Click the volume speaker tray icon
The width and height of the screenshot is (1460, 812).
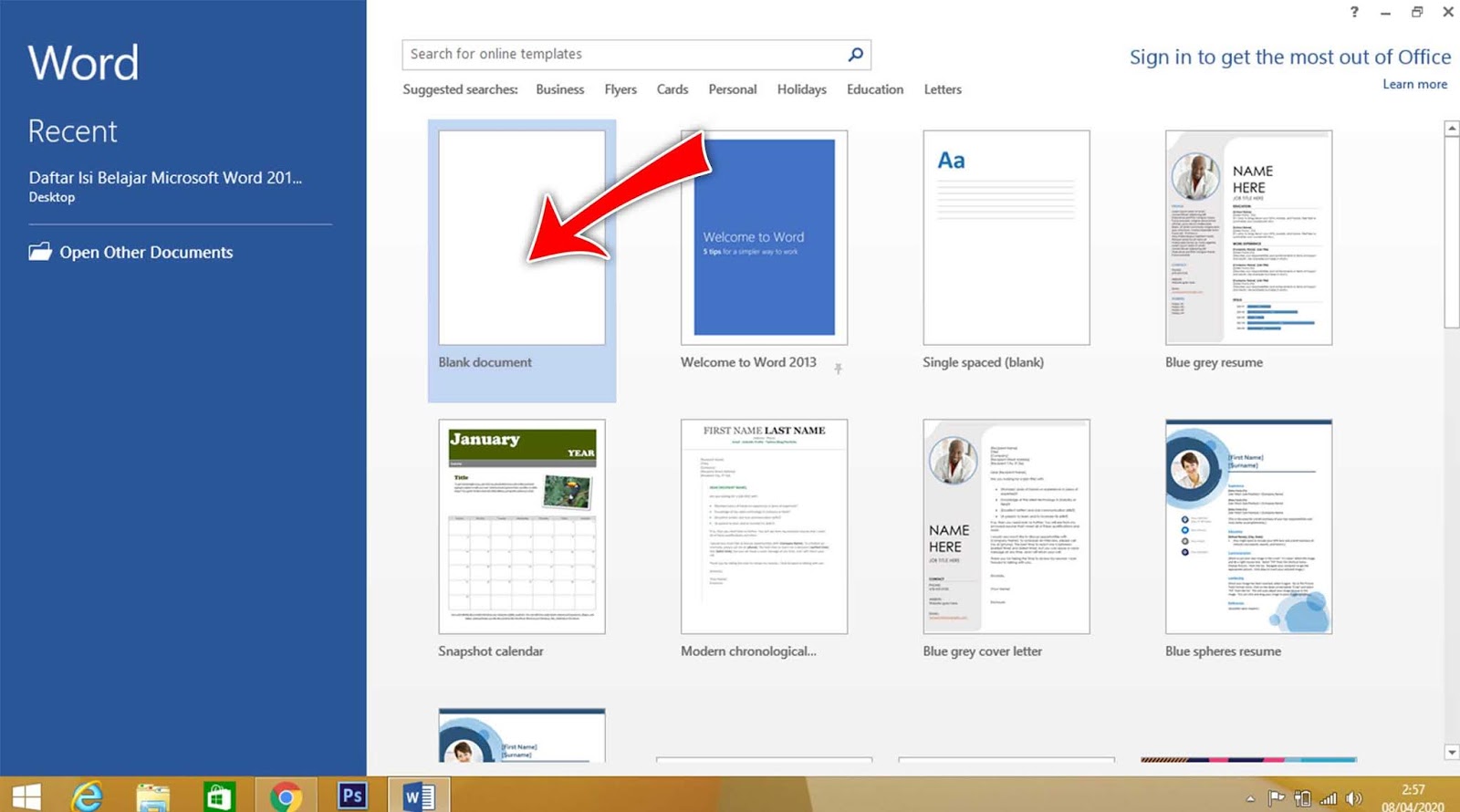click(x=1353, y=799)
